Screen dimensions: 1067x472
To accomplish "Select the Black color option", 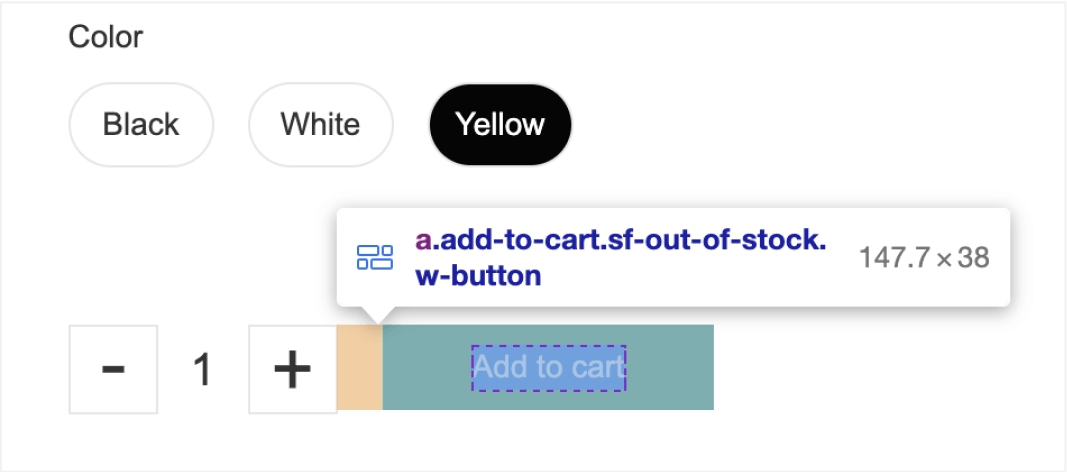I will (141, 125).
